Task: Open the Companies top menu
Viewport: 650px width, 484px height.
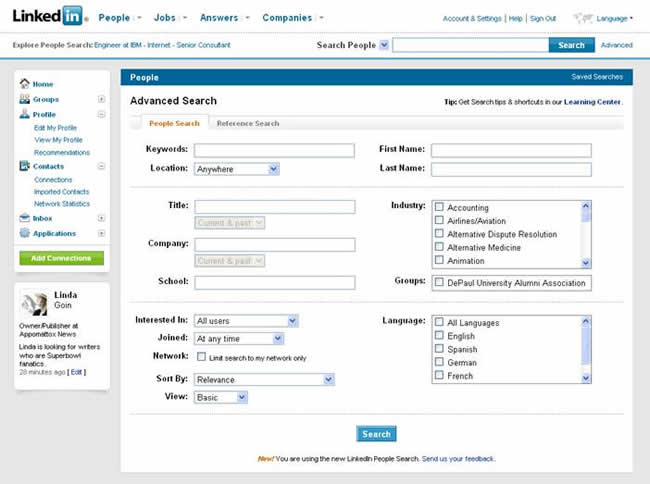Action: [x=287, y=18]
